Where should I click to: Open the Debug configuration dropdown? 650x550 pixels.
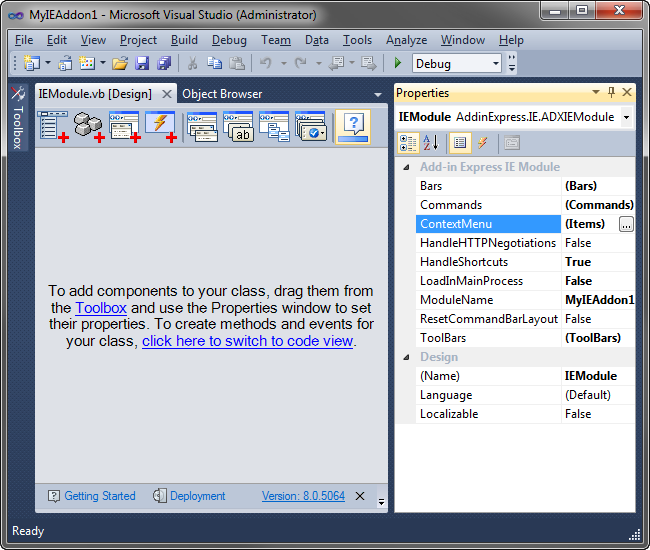[495, 63]
